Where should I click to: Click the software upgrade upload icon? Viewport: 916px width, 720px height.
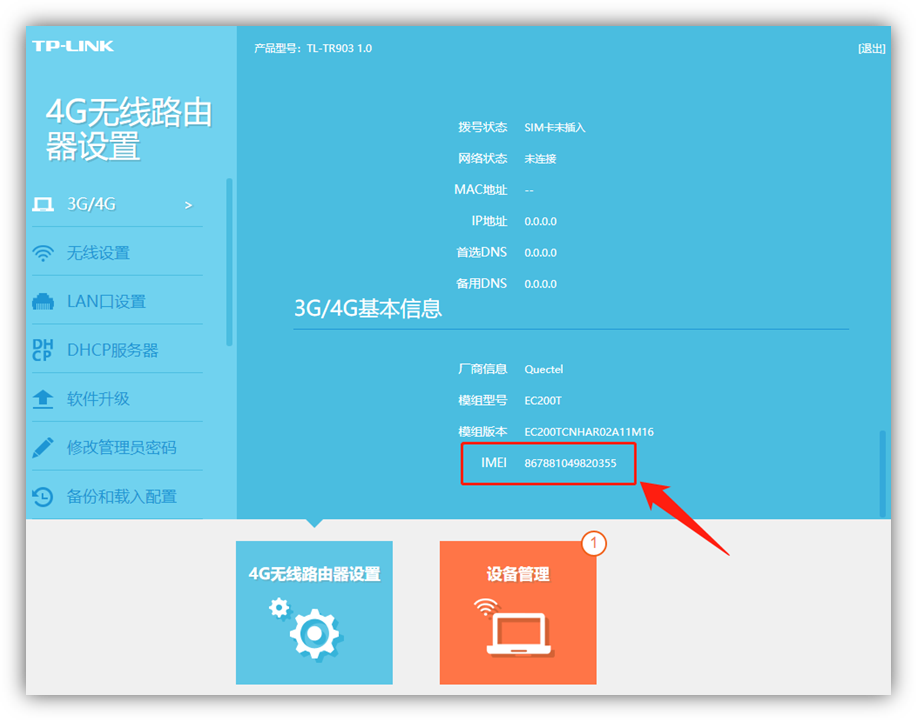pyautogui.click(x=43, y=399)
